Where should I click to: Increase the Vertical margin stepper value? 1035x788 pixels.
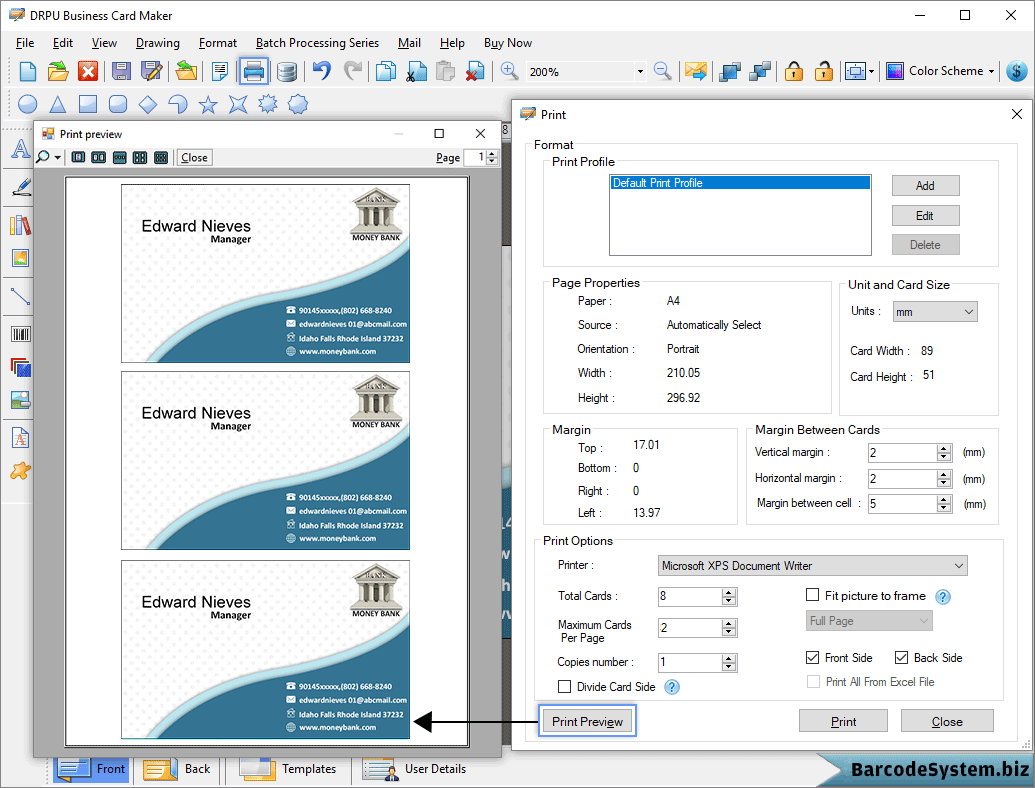944,448
